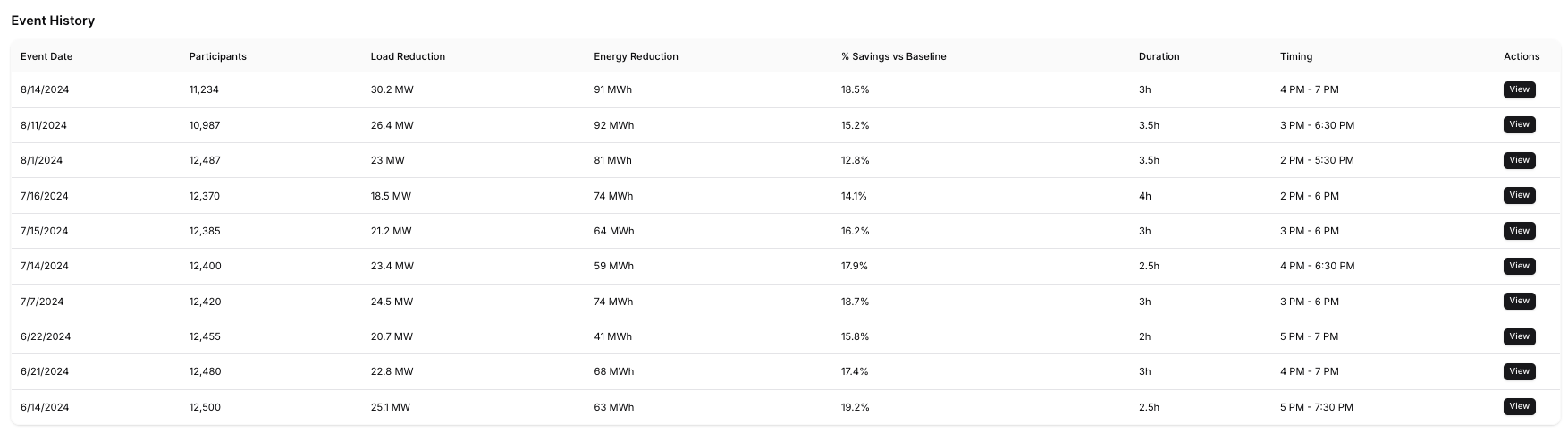Click View button for 6/14/2024 event
Viewport: 1568px width, 434px height.
[1519, 406]
